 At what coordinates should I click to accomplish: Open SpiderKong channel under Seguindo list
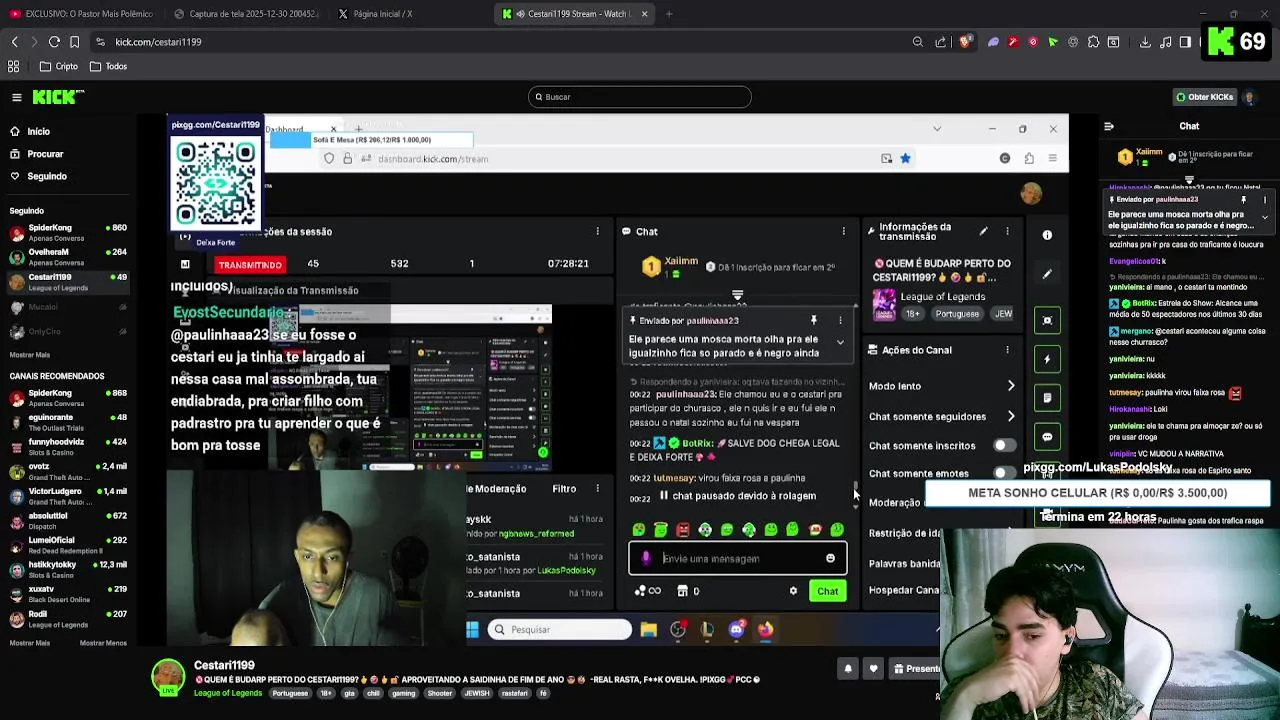point(67,232)
